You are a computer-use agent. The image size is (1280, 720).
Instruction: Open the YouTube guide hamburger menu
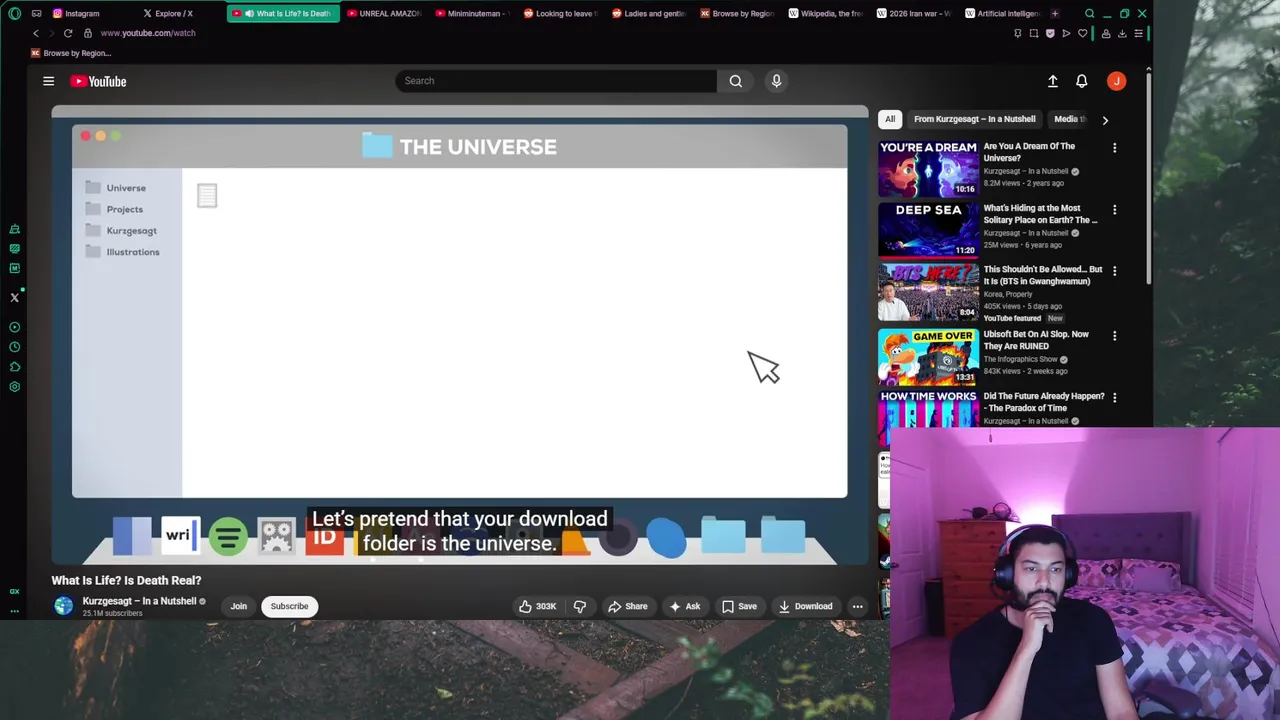tap(48, 81)
